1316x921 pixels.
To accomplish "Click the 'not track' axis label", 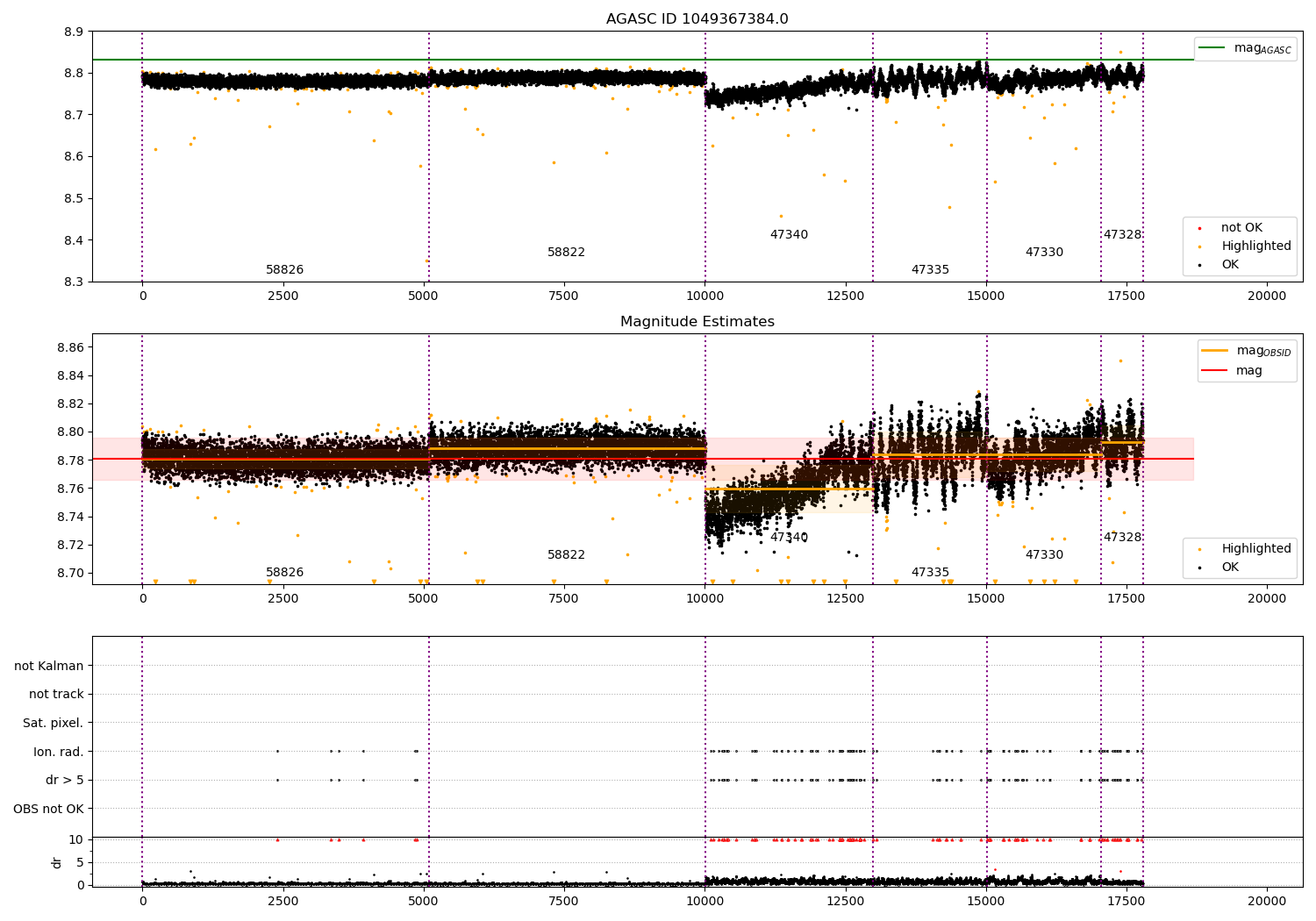I will (56, 694).
